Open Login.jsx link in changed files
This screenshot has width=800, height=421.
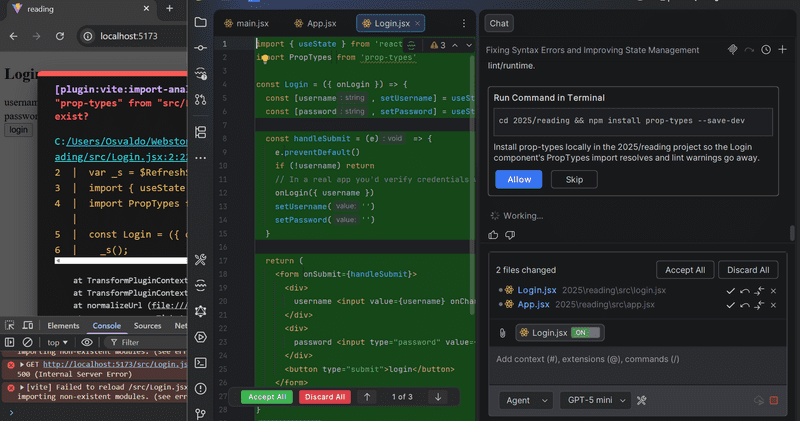537,290
